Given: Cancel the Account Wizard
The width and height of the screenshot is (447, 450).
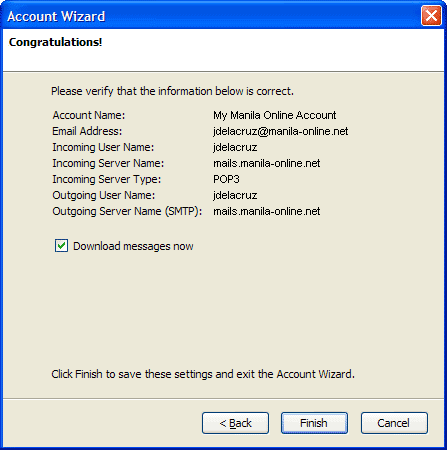Looking at the screenshot, I should tap(394, 423).
